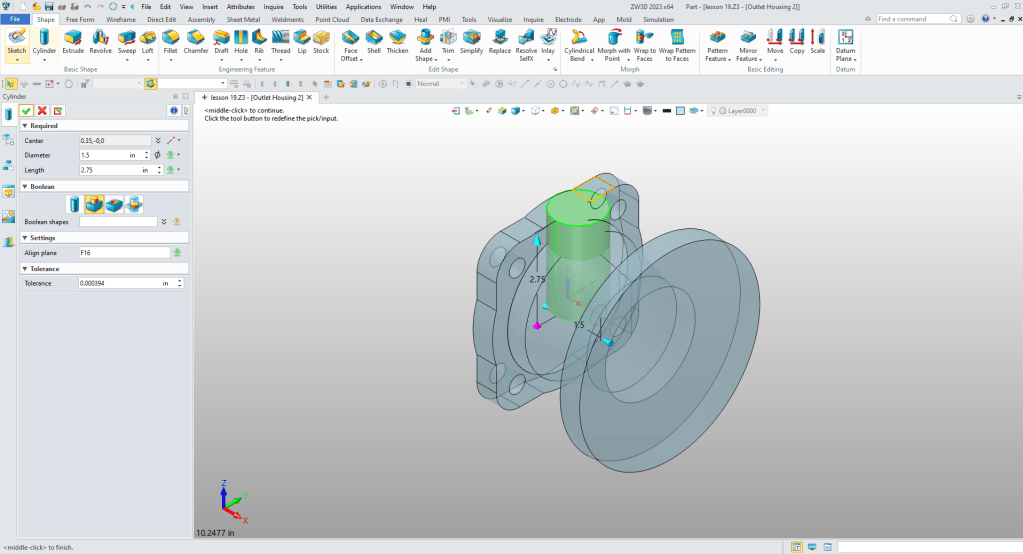Click the File button

pyautogui.click(x=15, y=19)
